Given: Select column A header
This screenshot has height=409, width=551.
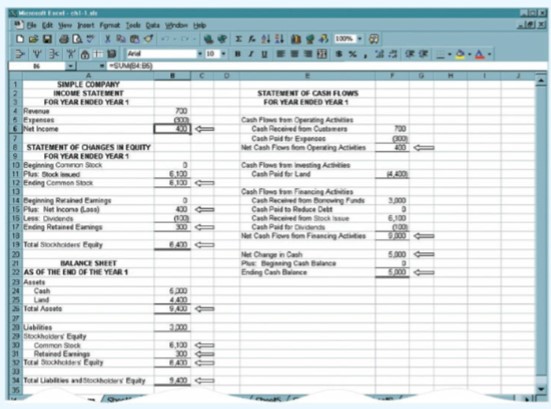Looking at the screenshot, I should (x=88, y=76).
